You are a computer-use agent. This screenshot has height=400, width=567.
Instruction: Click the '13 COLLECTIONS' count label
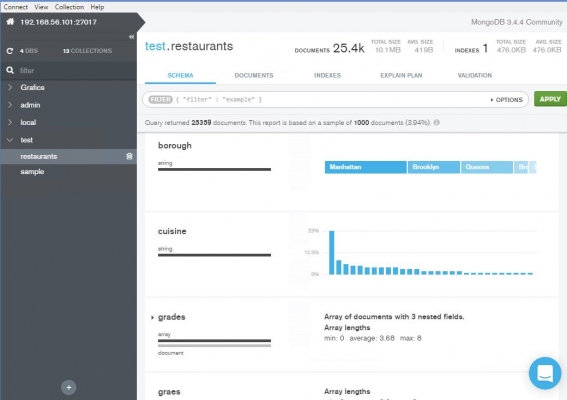(87, 51)
